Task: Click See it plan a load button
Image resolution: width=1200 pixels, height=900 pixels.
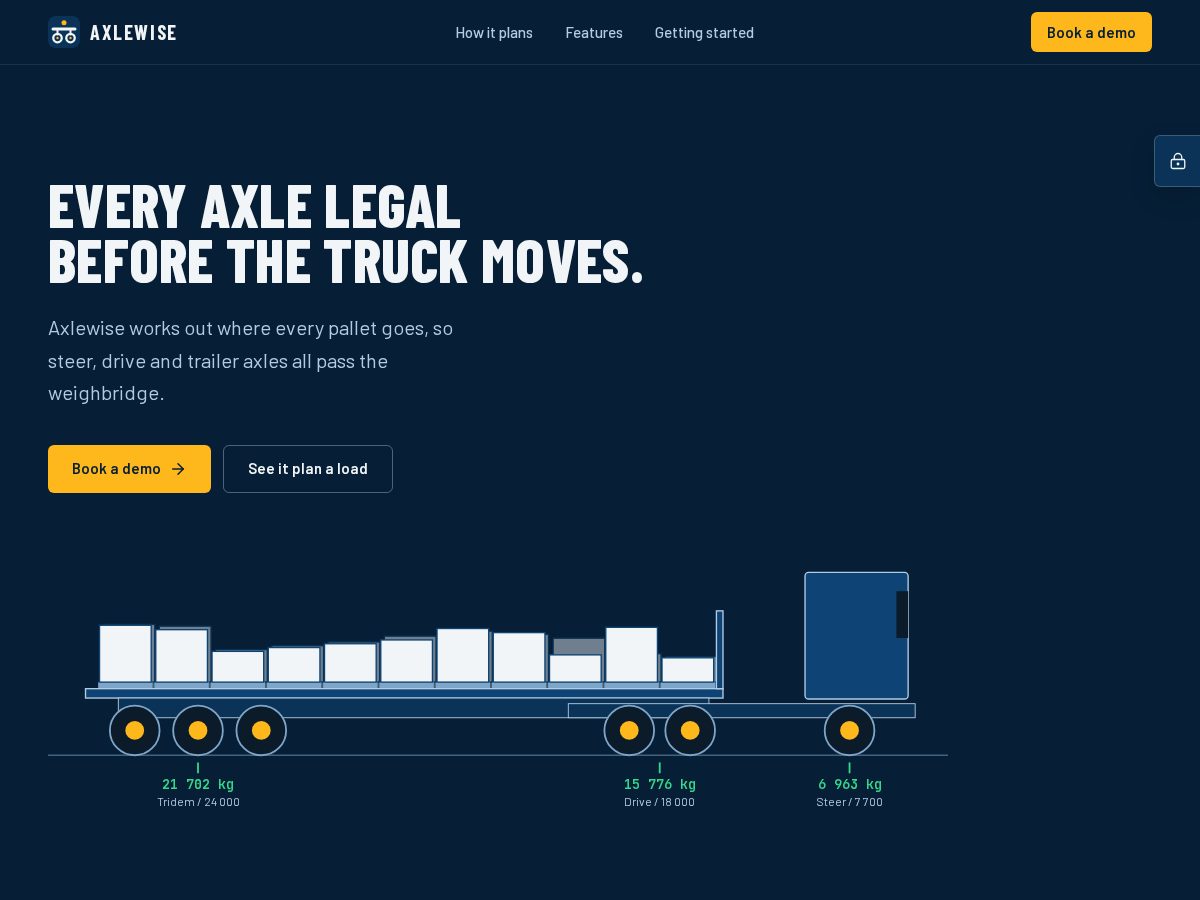Action: coord(308,469)
